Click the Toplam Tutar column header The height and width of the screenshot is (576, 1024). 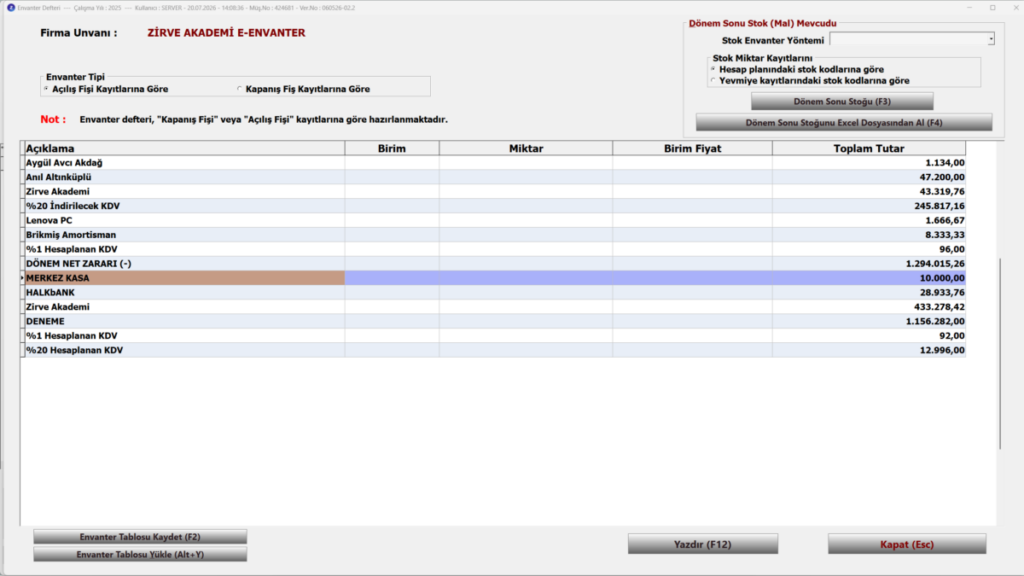coord(869,148)
